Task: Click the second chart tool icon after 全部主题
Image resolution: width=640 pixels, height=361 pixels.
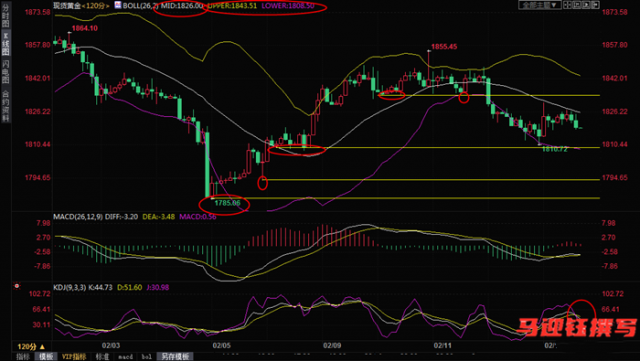Action: click(577, 5)
